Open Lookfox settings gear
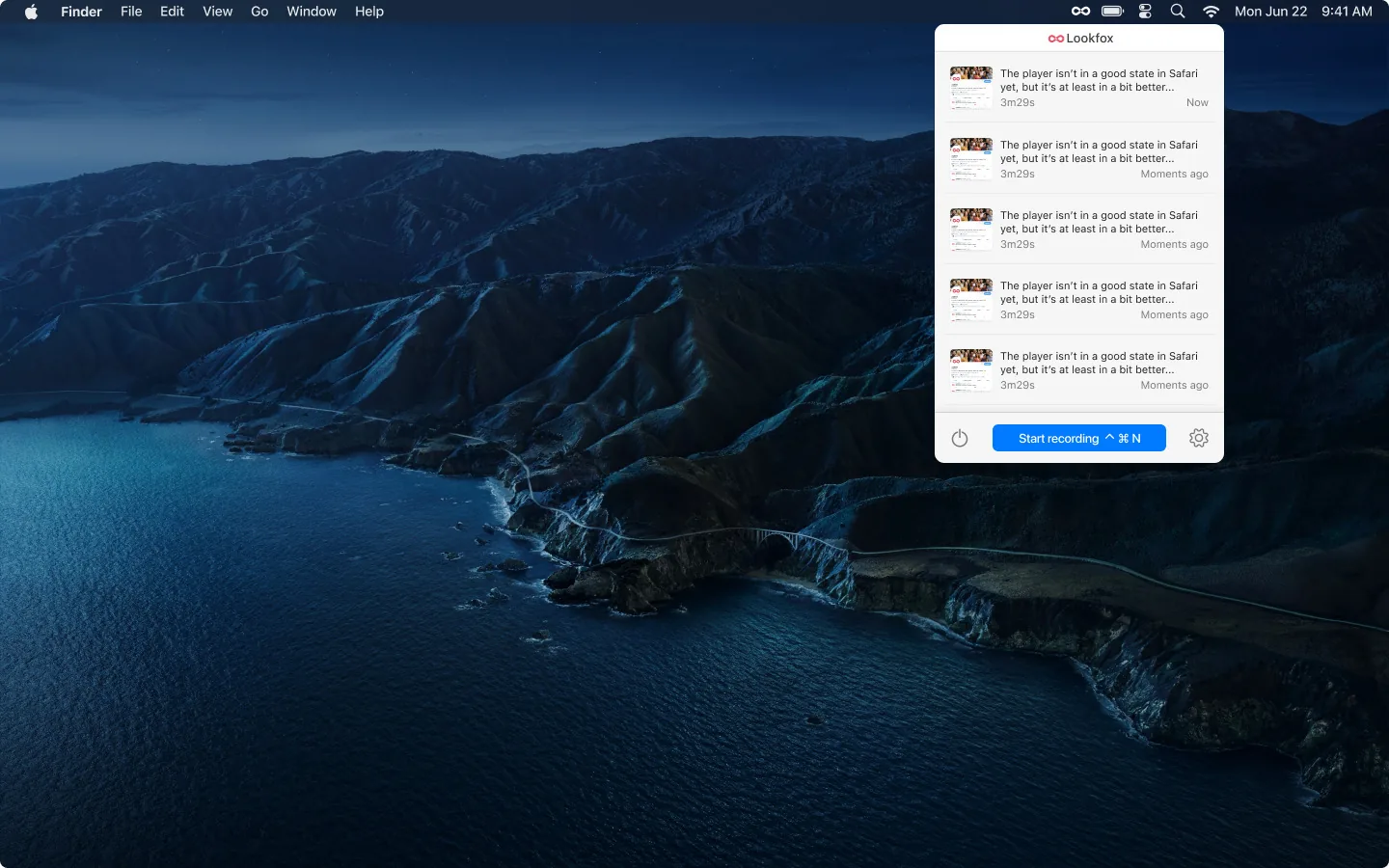The height and width of the screenshot is (868, 1389). [1199, 438]
